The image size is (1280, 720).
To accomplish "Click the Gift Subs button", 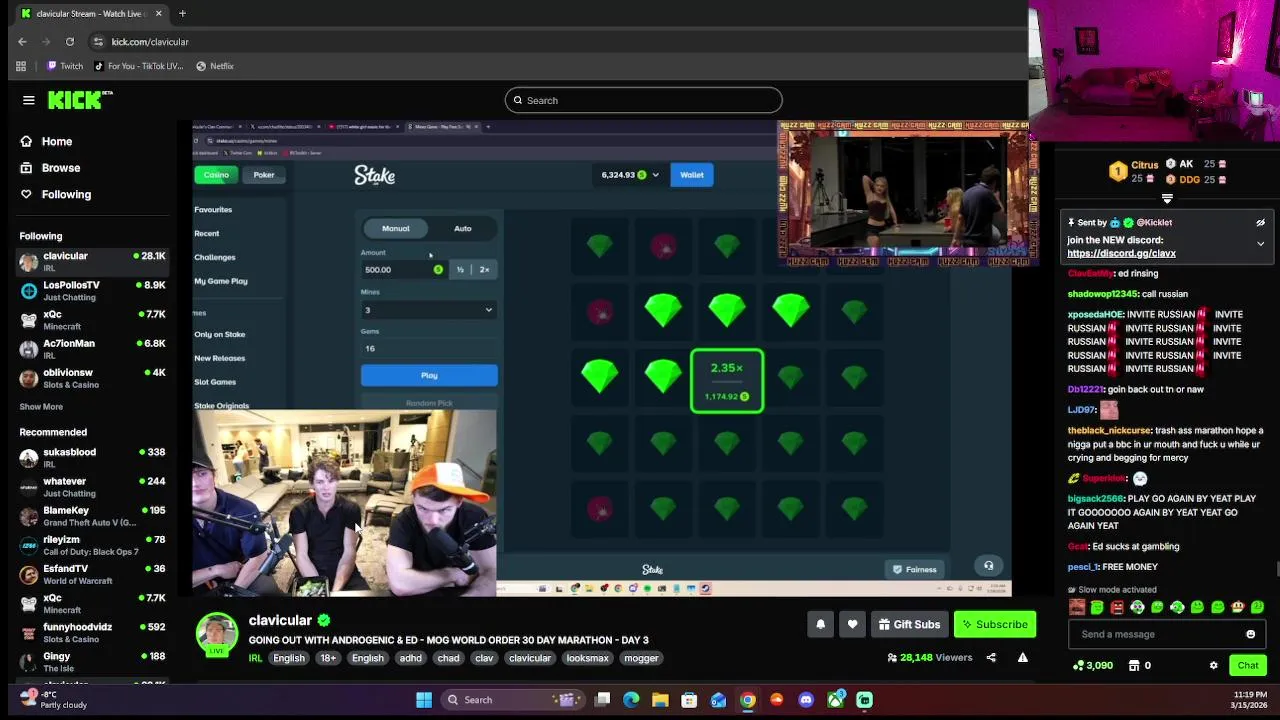I will click(909, 624).
